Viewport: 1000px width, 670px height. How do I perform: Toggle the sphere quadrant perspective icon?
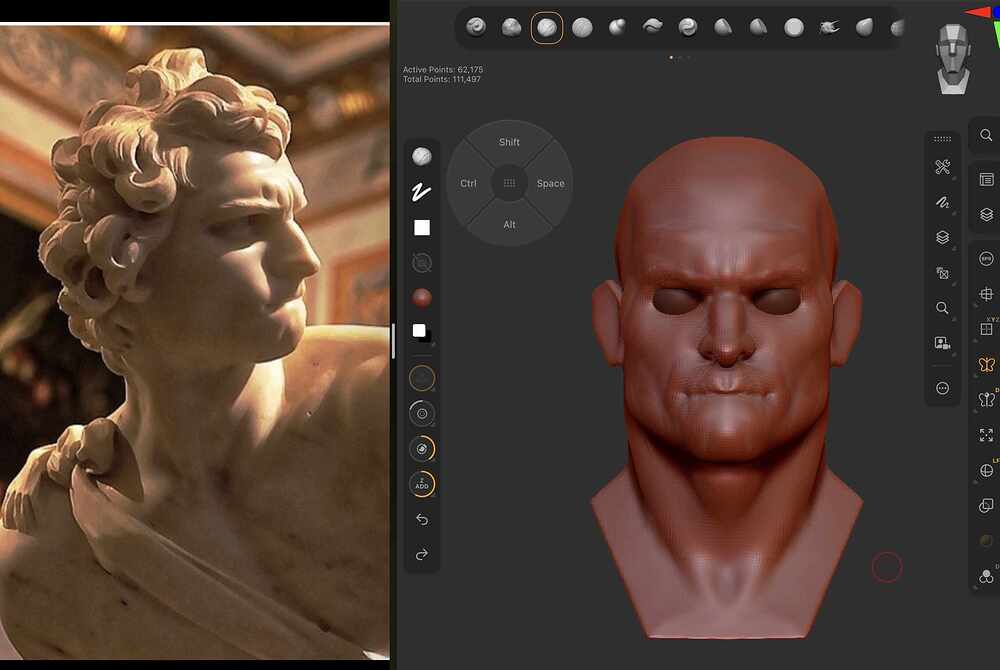coord(987,470)
